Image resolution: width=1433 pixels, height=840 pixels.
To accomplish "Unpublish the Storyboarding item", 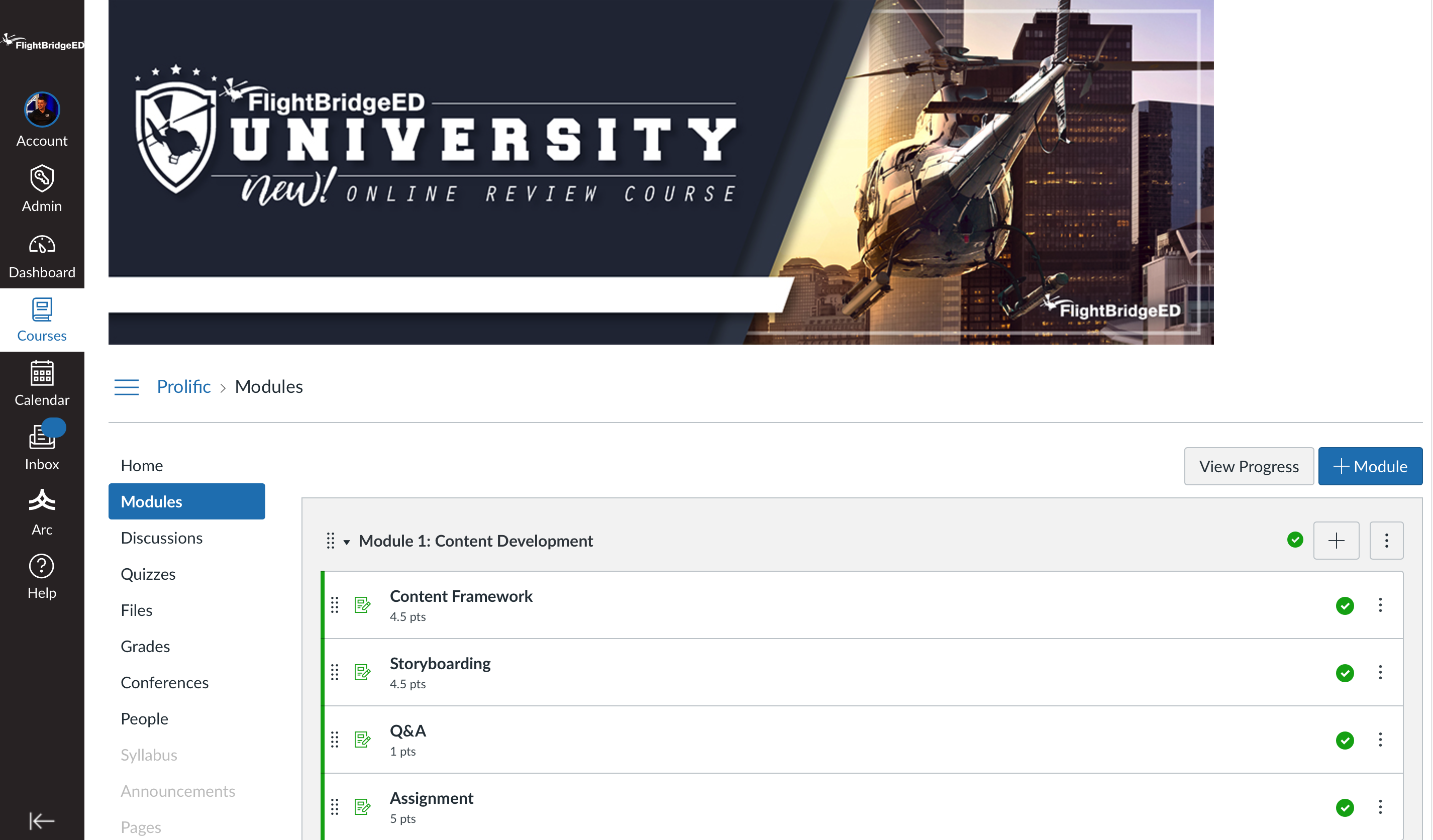I will point(1345,673).
